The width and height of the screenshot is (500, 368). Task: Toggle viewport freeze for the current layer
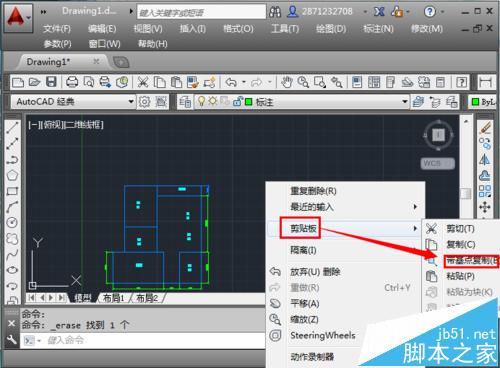point(225,101)
